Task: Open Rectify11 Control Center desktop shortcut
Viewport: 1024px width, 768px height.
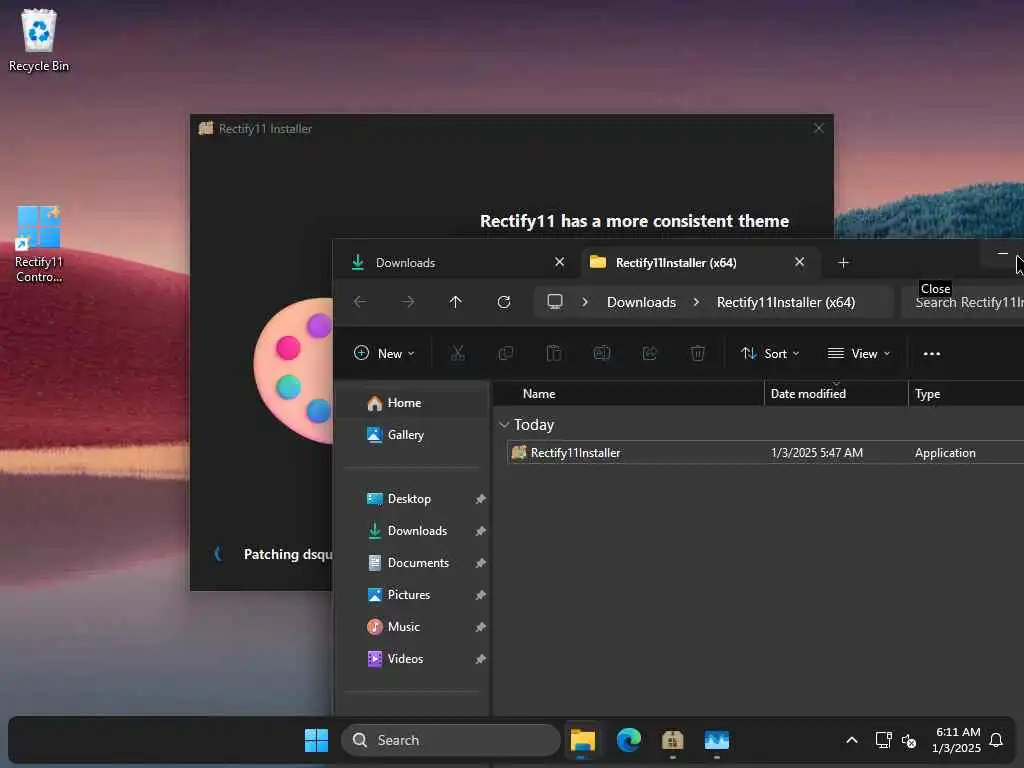Action: (39, 244)
